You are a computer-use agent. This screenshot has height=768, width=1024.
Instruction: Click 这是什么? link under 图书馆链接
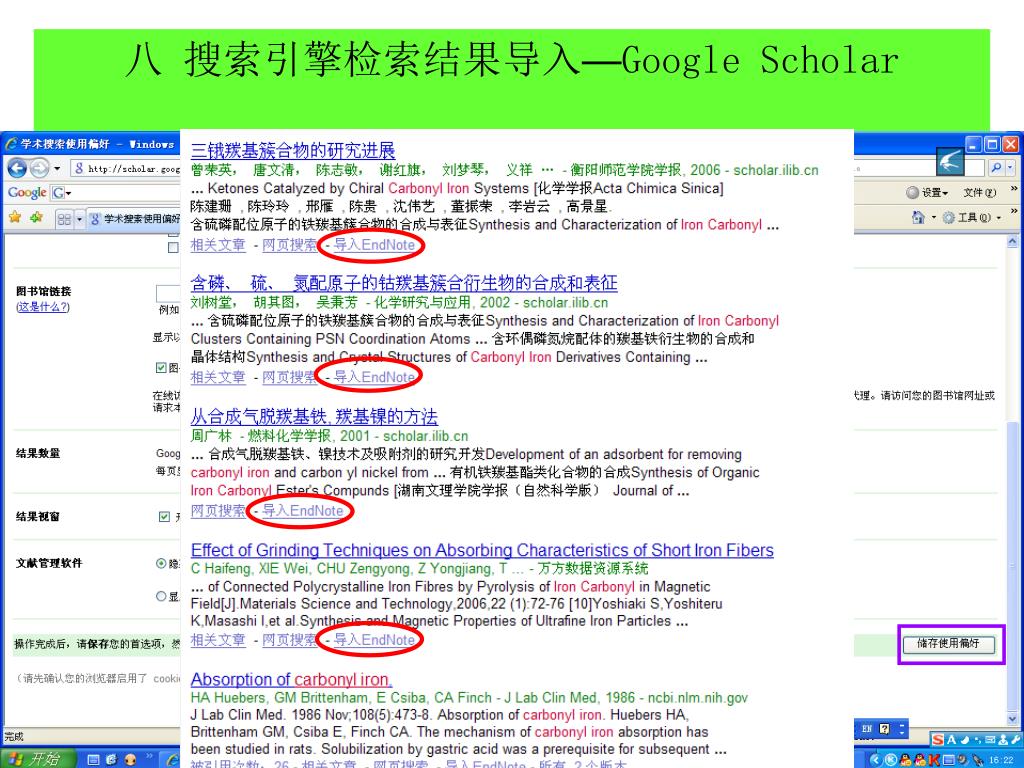(x=42, y=307)
